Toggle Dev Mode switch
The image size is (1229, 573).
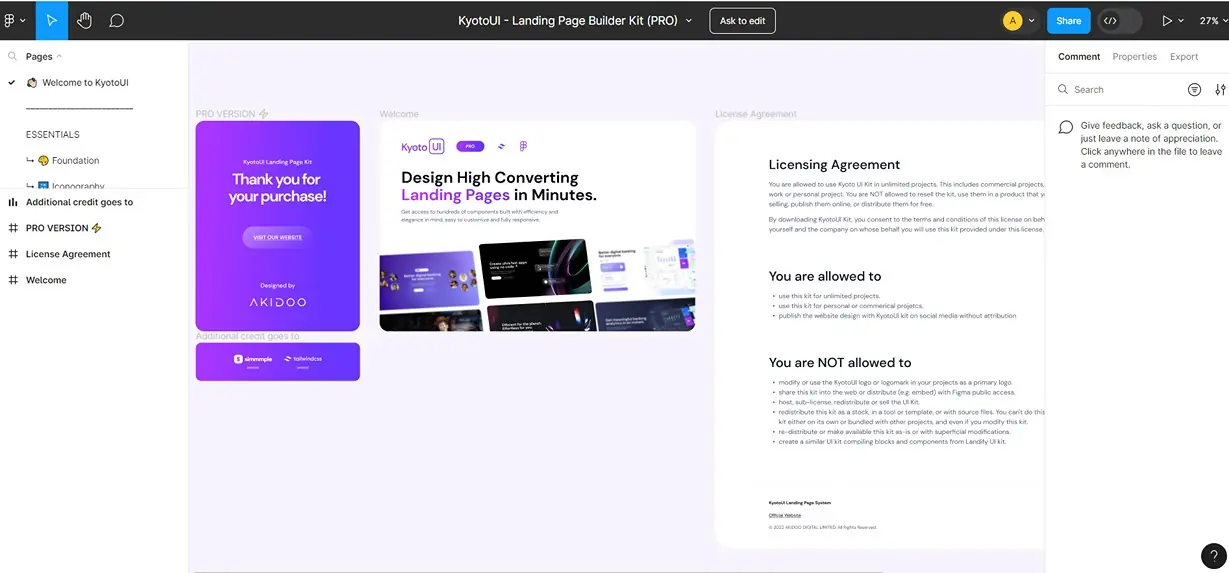point(1119,20)
